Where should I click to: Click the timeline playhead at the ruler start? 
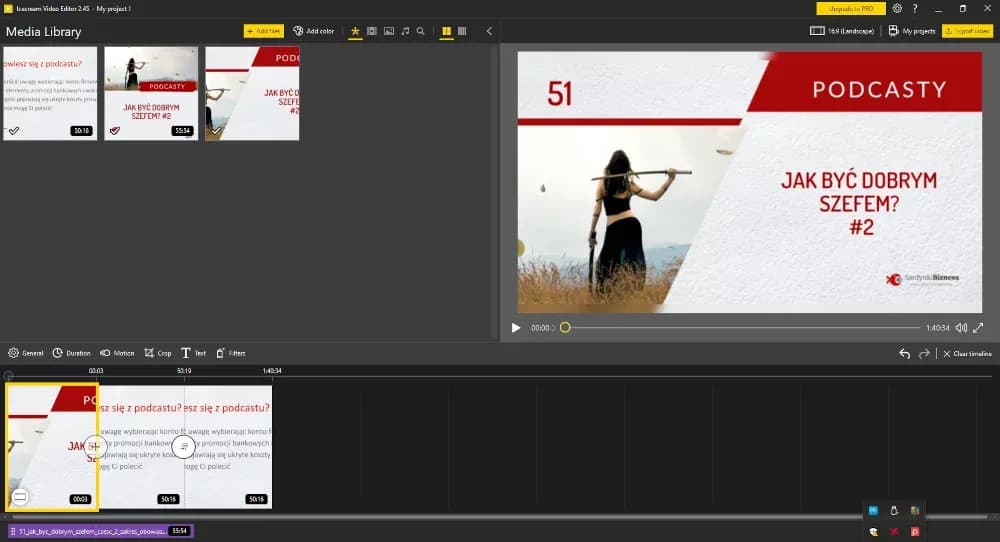tap(8, 376)
